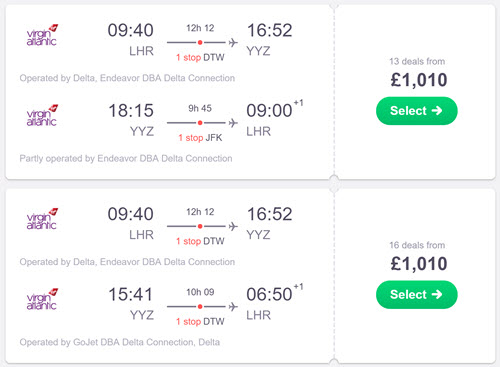Click plane icon on the 9h 45 route
500x367 pixels.
(233, 123)
